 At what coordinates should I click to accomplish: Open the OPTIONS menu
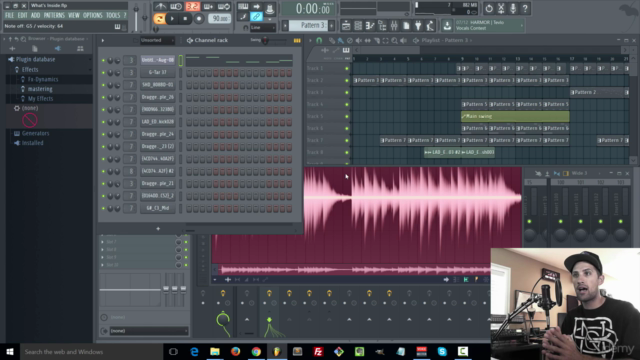[93, 16]
